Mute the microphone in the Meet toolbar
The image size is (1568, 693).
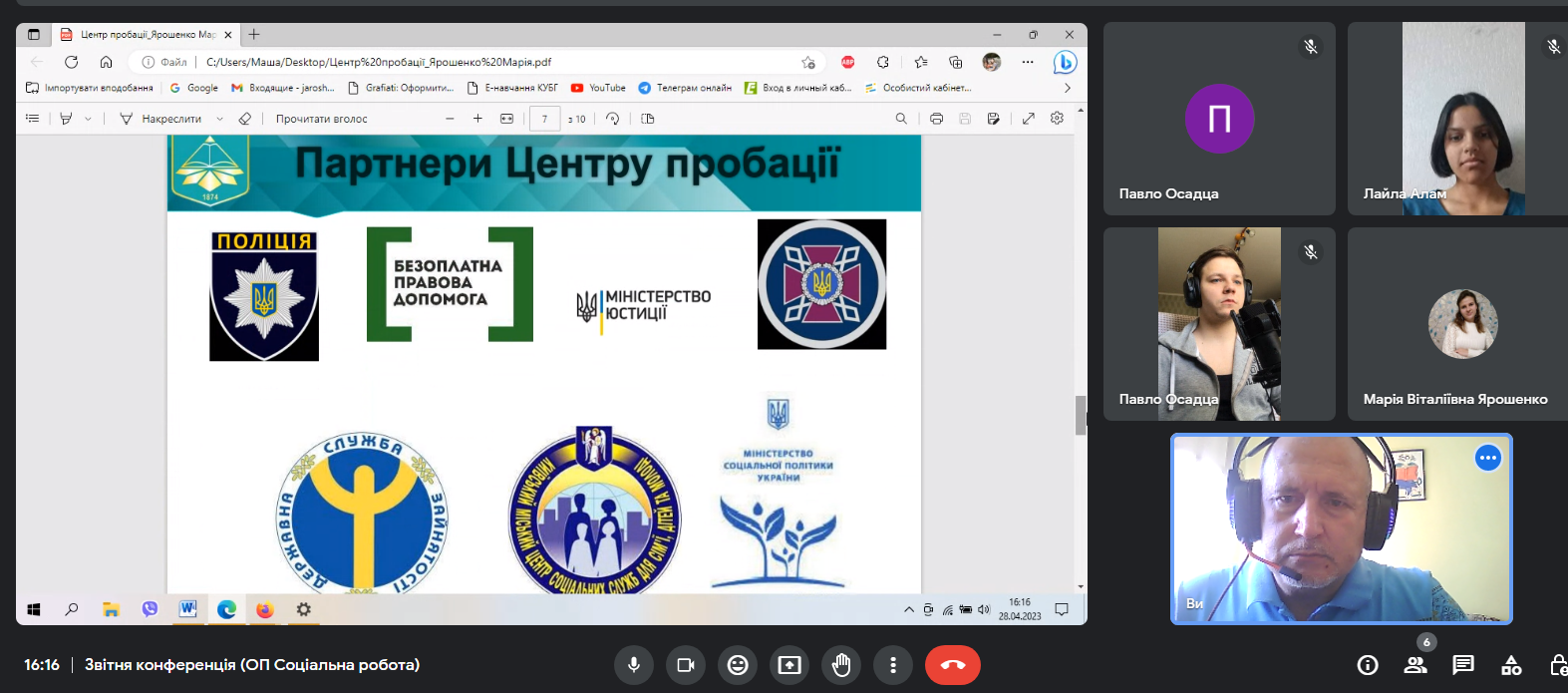coord(634,665)
